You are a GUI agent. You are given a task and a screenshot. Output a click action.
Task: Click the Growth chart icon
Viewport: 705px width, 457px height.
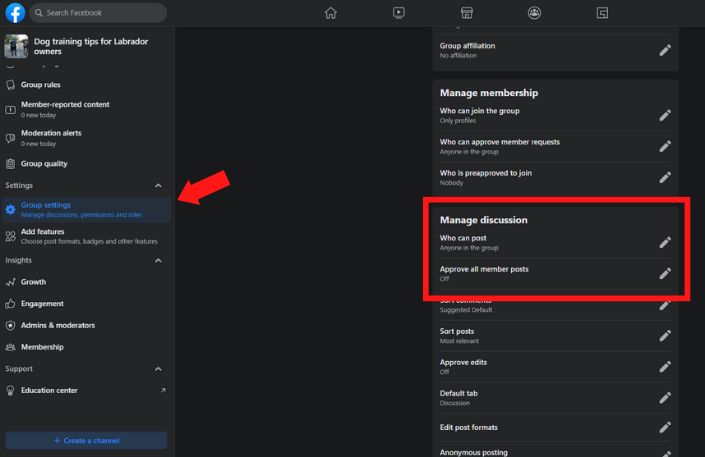(x=10, y=282)
